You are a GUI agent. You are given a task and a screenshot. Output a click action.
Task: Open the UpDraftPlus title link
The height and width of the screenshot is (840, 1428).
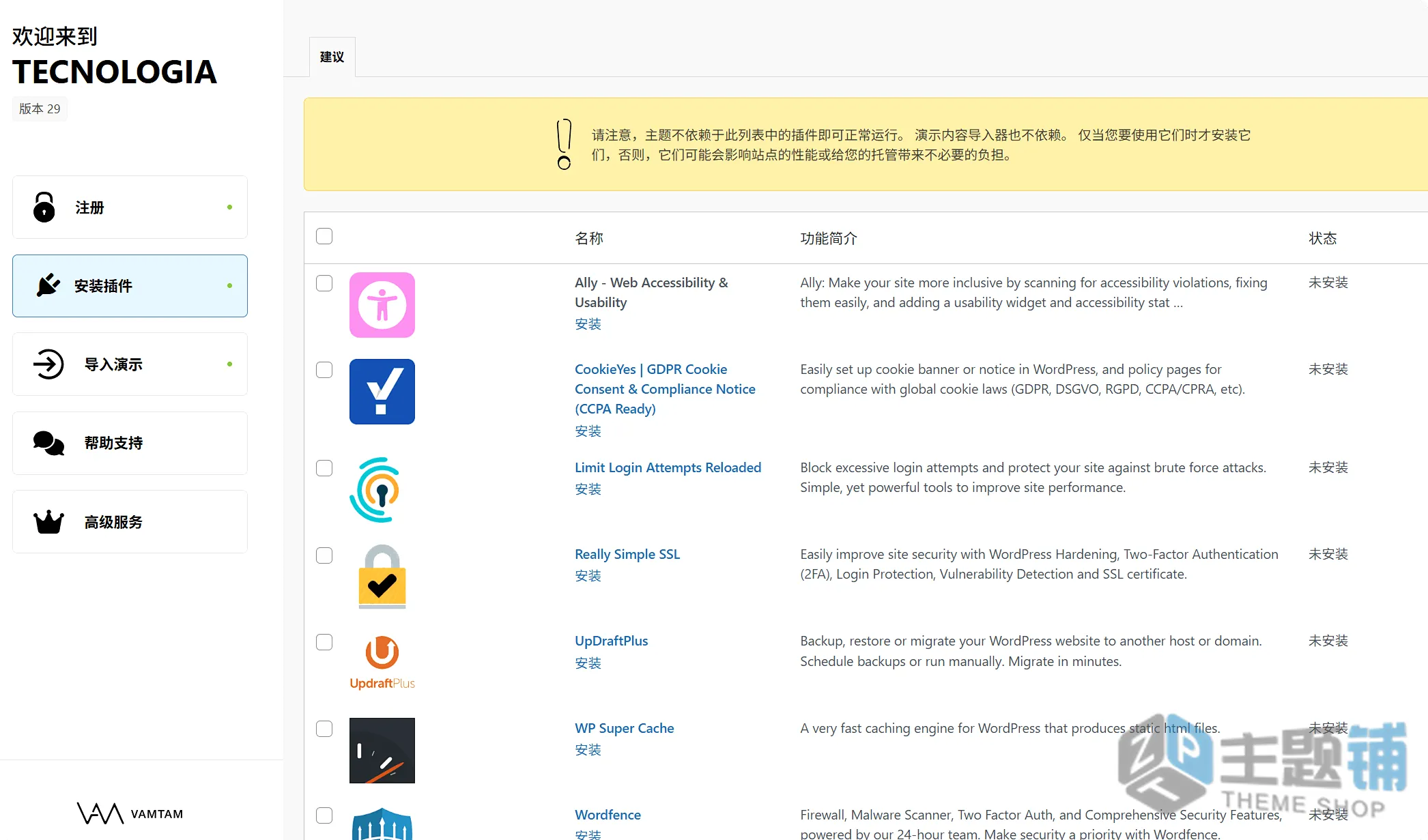click(611, 641)
